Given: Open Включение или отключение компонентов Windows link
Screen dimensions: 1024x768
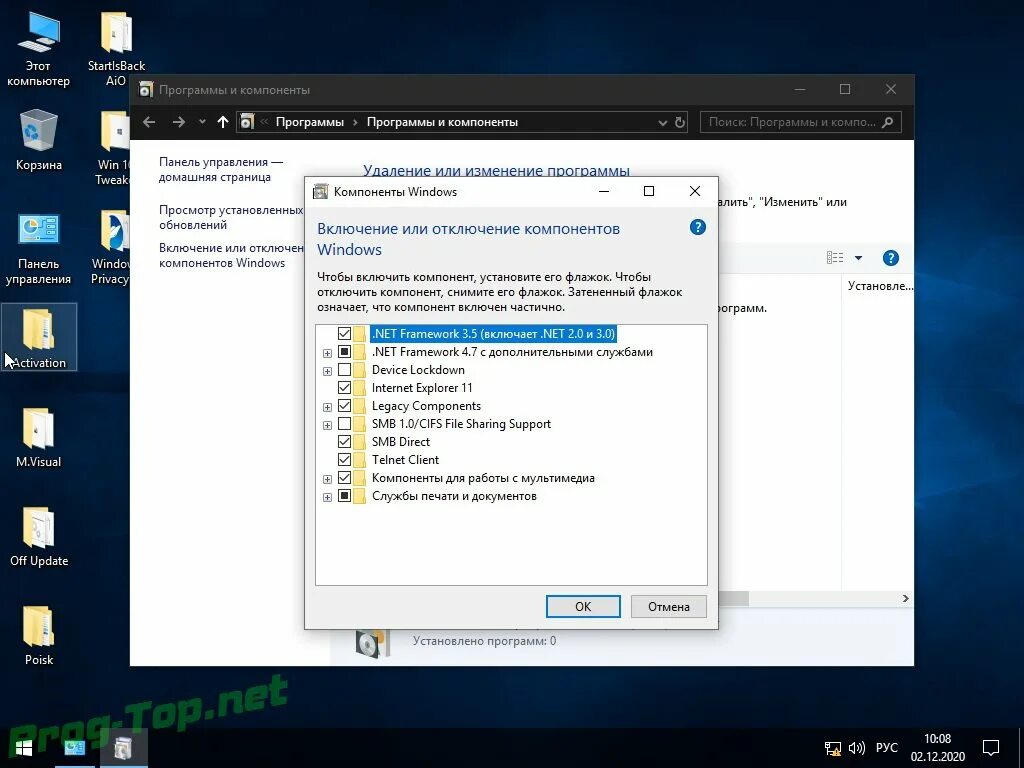Looking at the screenshot, I should click(x=231, y=255).
